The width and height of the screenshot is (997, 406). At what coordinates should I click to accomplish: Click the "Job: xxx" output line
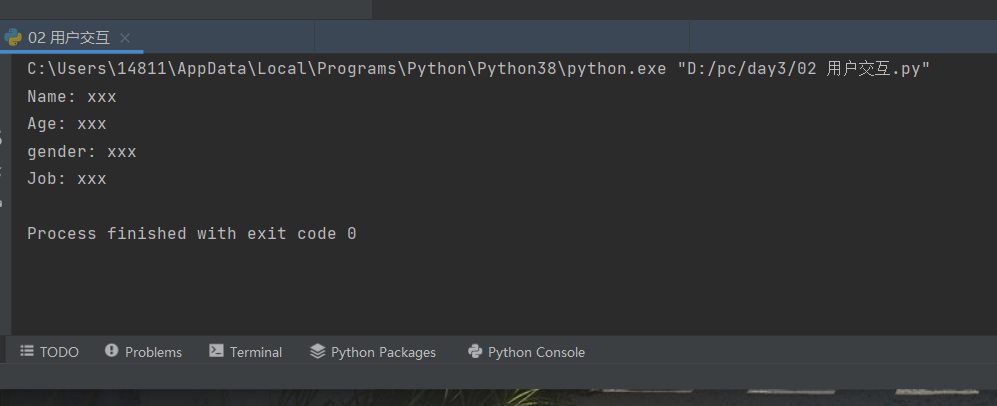tap(67, 179)
